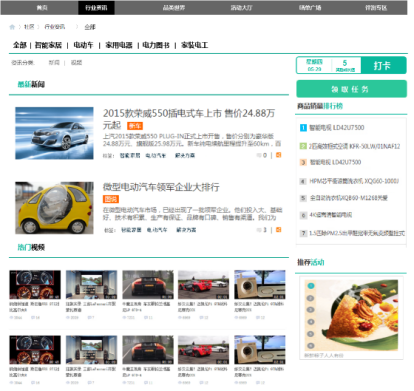Viewport: 414px width, 391px height.
Task: Click the rank 1 blue number badge
Action: 303,128
